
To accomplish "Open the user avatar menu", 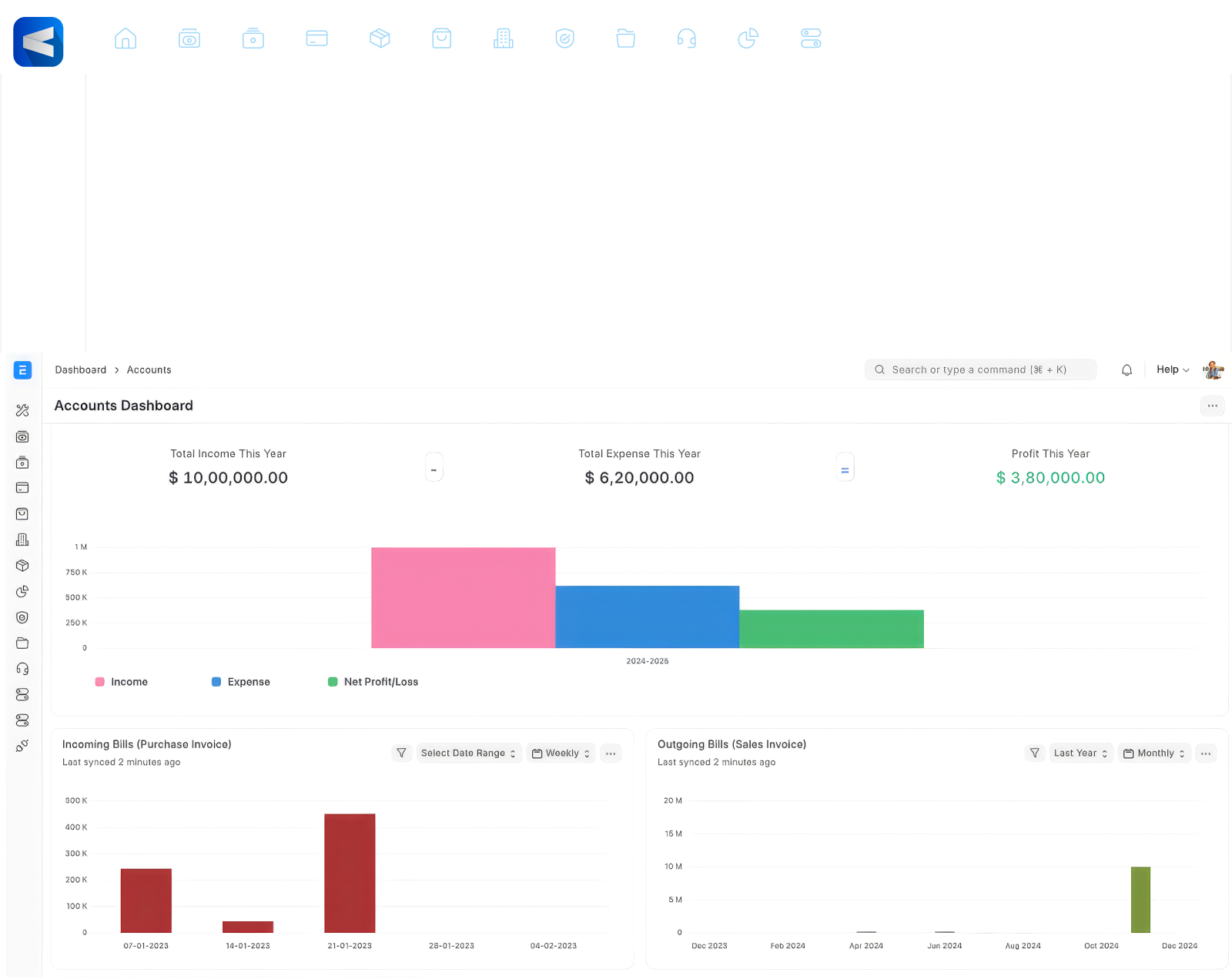I will pos(1214,370).
